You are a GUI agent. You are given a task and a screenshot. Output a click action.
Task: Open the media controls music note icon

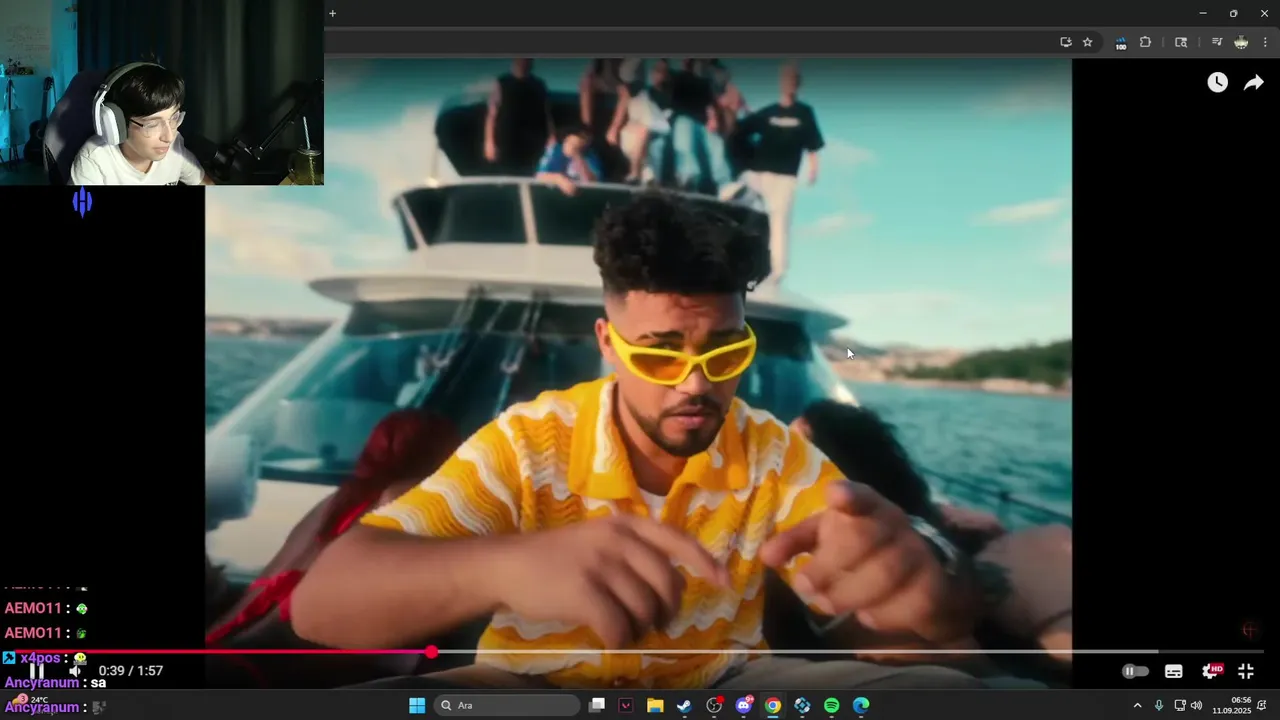click(x=1217, y=42)
